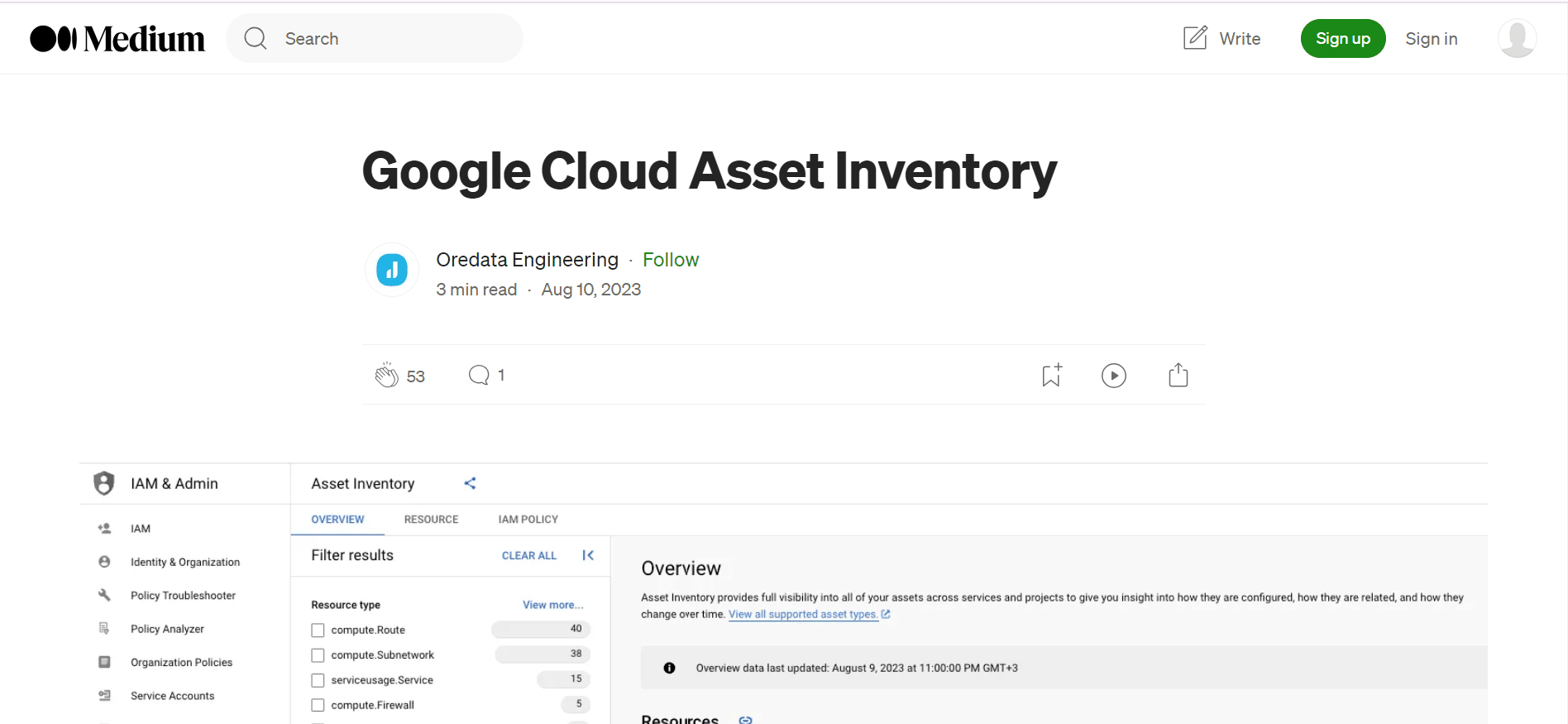Switch to the OVERVIEW tab
The width and height of the screenshot is (1568, 724).
point(337,520)
